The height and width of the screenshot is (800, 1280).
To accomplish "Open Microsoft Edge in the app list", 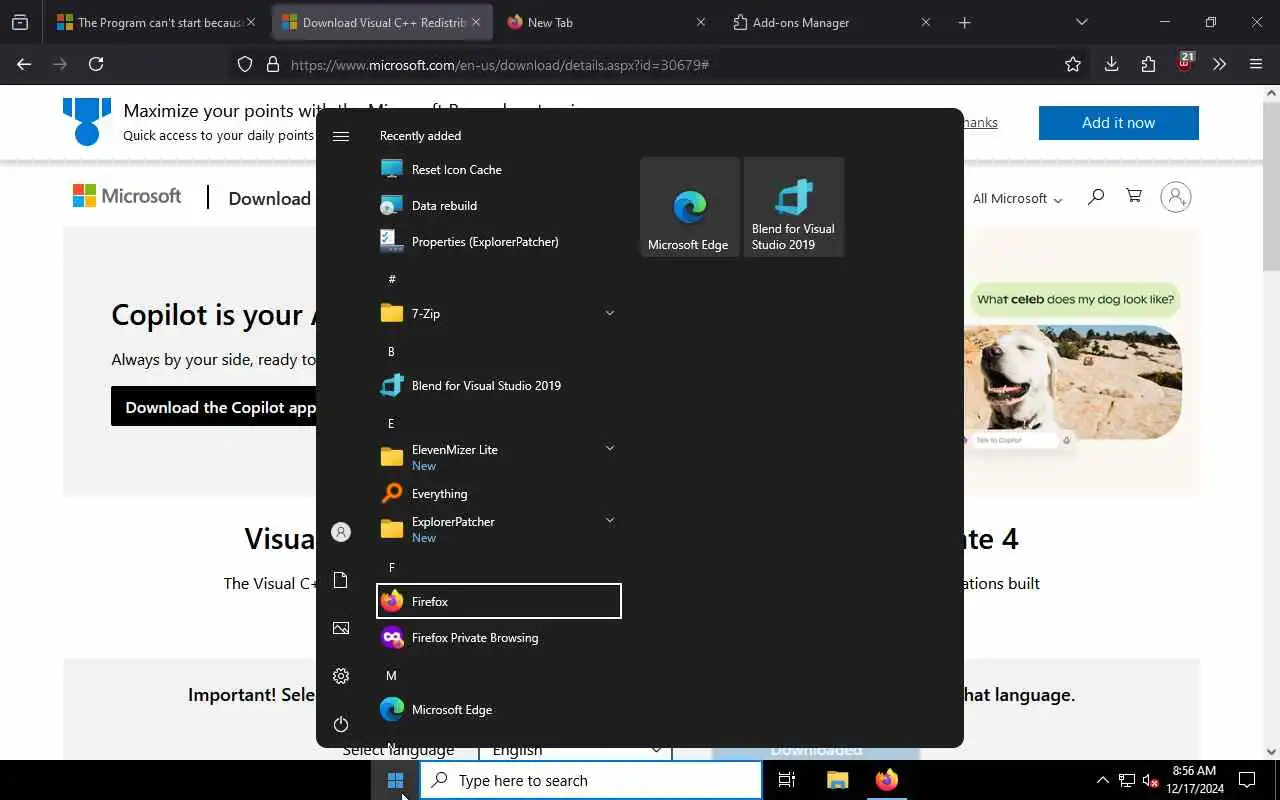I will tap(498, 710).
